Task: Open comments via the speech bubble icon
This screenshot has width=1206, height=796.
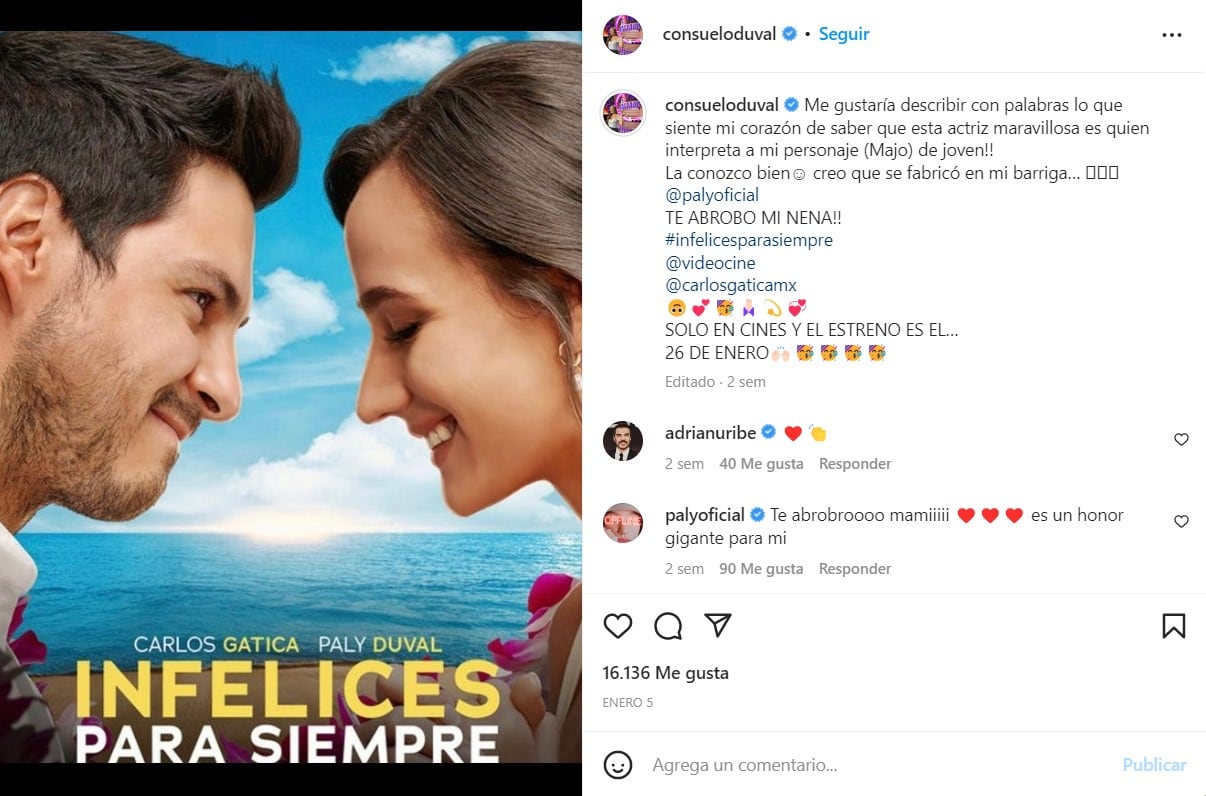Action: pyautogui.click(x=668, y=626)
